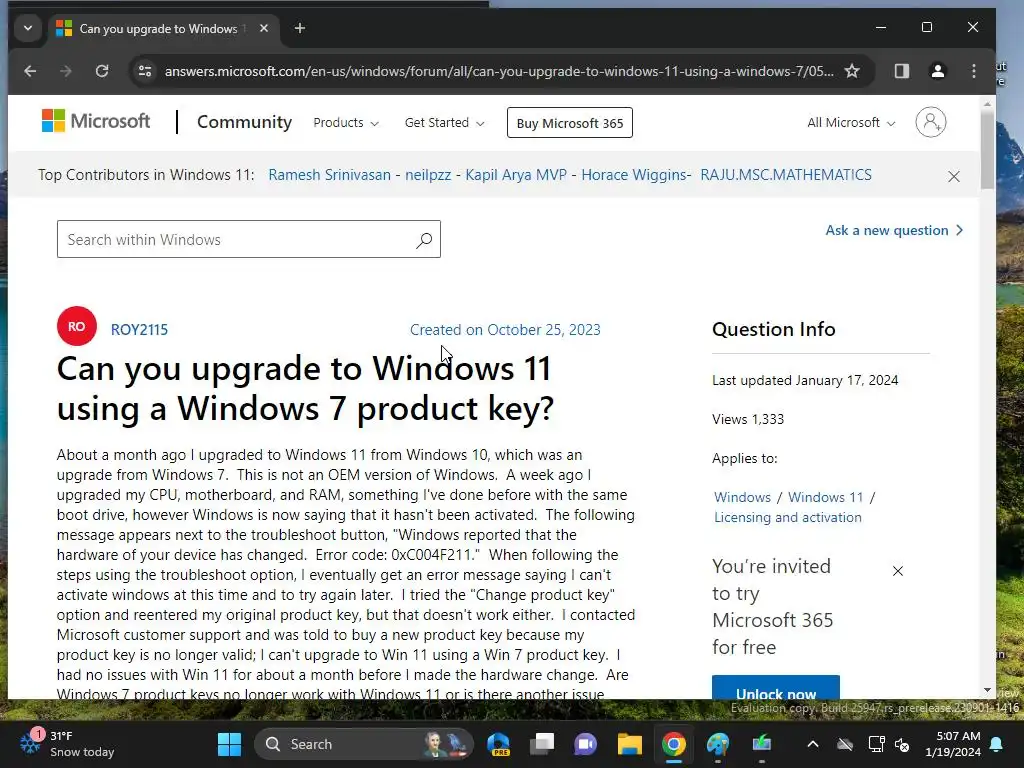This screenshot has width=1024, height=768.
Task: Close the 'Can you upgrade to Windows' tab
Action: pyautogui.click(x=264, y=28)
